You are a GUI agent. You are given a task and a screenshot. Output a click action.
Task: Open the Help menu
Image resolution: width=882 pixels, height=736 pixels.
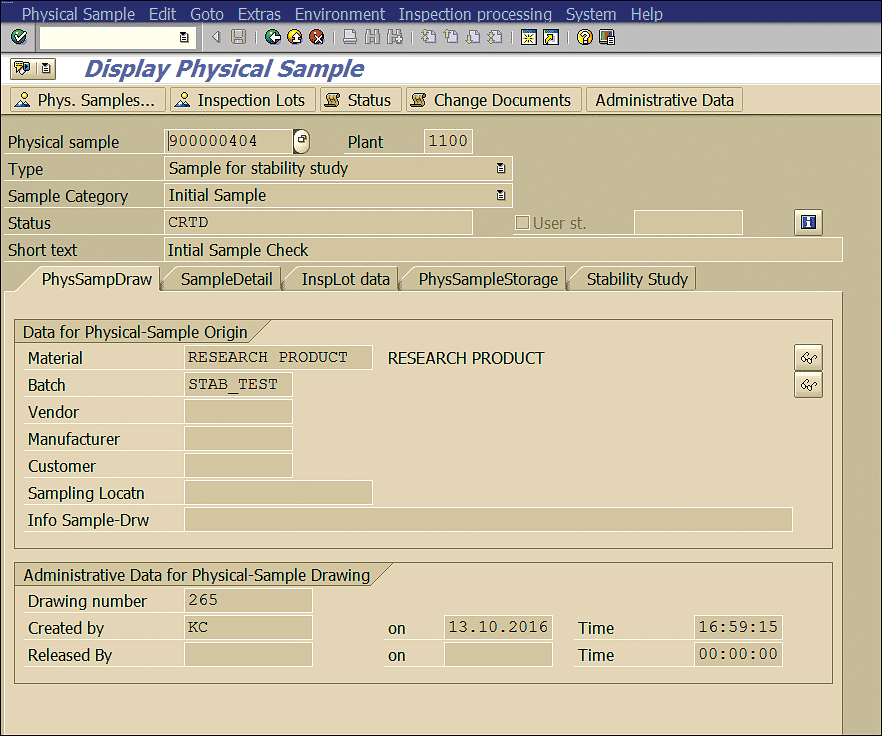tap(646, 14)
